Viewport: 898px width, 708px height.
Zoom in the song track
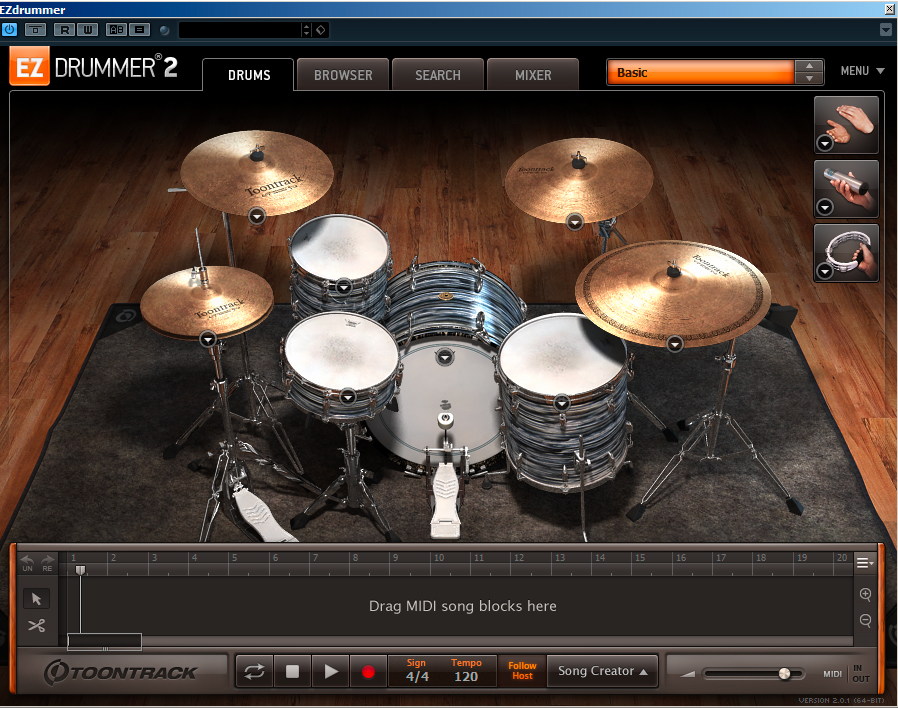tap(865, 595)
